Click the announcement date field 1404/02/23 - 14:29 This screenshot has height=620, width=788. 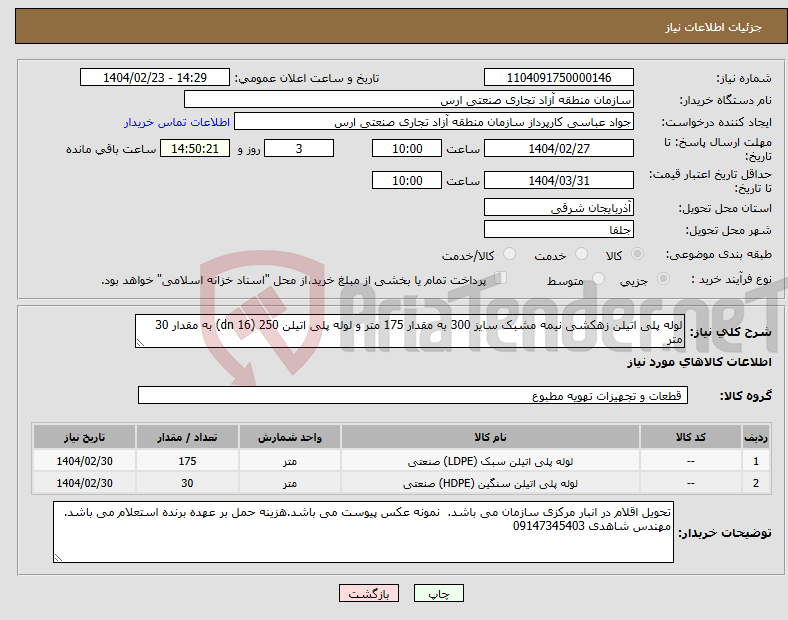(x=155, y=77)
